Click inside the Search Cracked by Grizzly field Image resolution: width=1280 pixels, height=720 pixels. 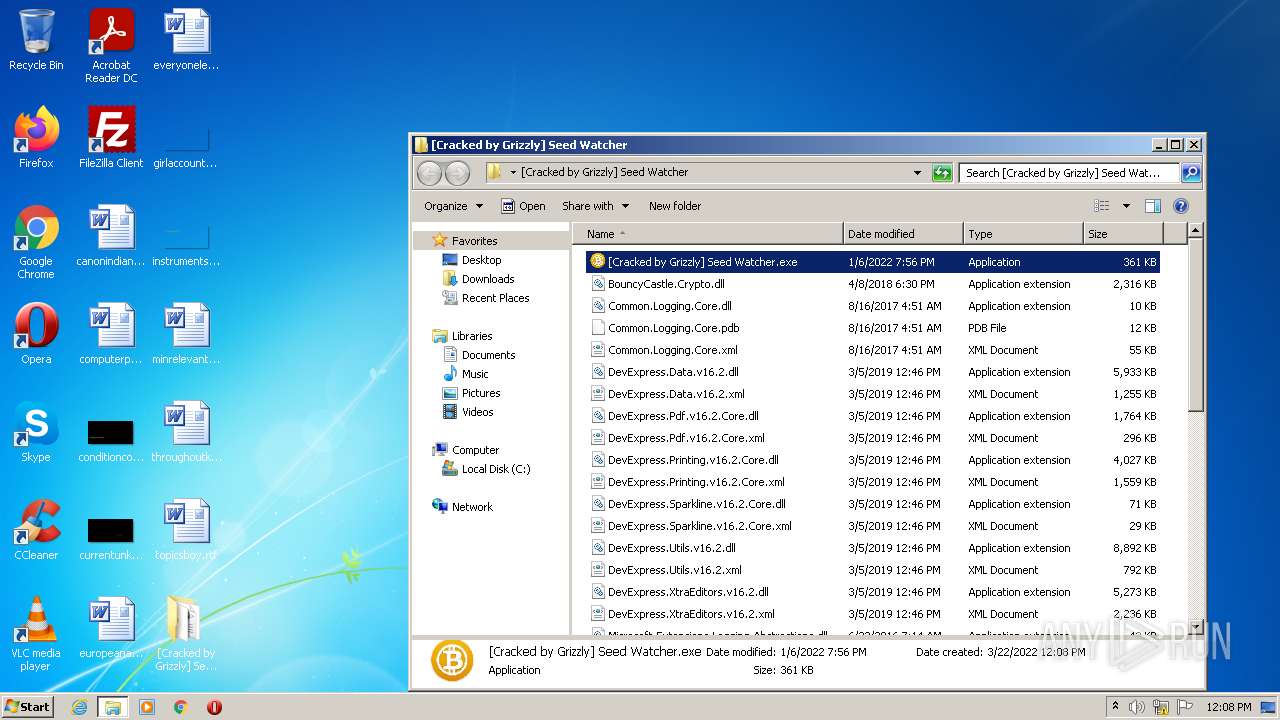(1069, 173)
